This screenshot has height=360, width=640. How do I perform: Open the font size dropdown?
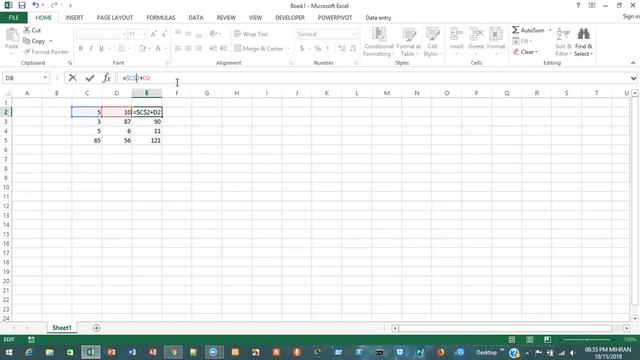point(144,34)
